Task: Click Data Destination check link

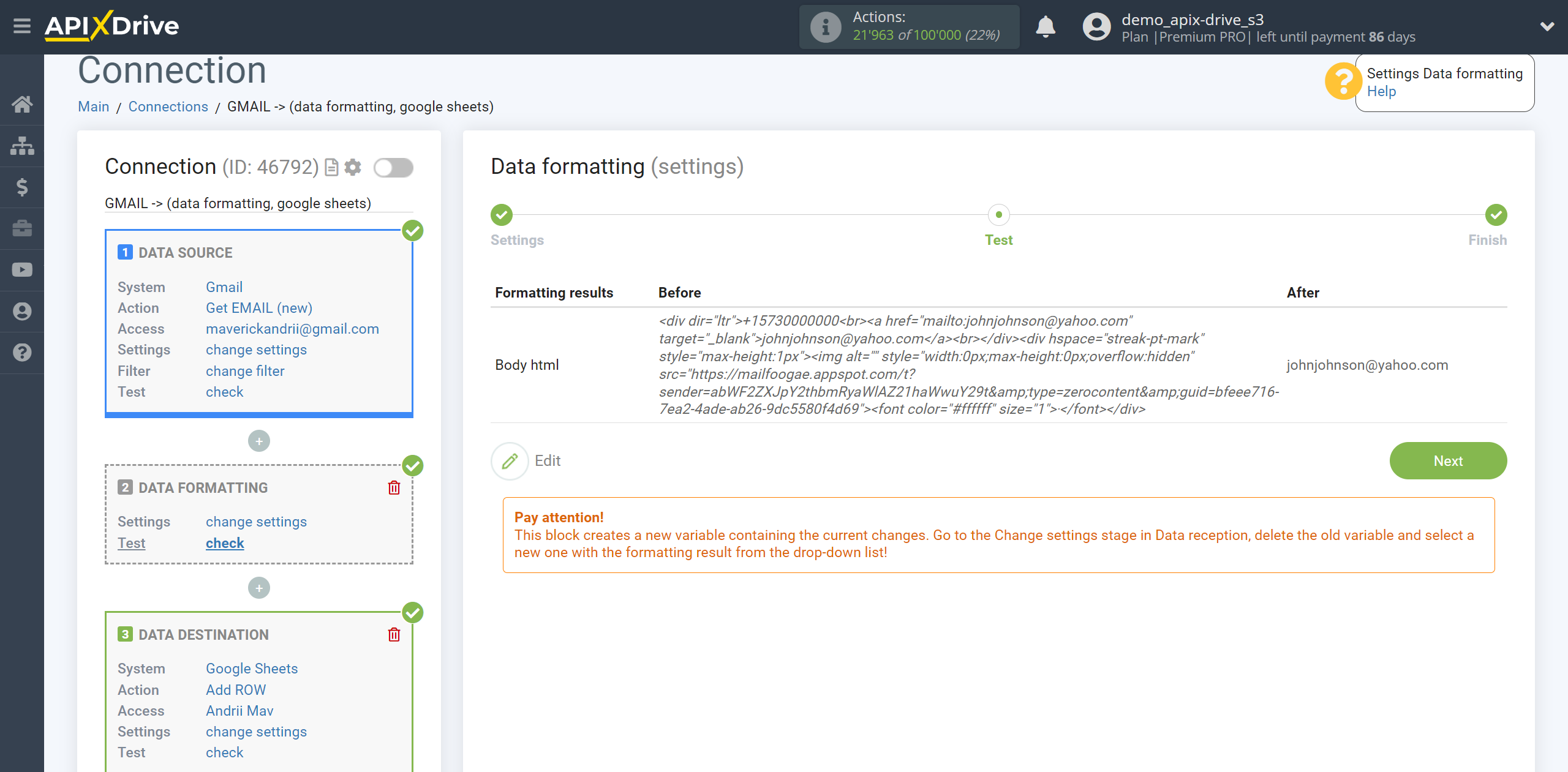Action: pos(224,752)
